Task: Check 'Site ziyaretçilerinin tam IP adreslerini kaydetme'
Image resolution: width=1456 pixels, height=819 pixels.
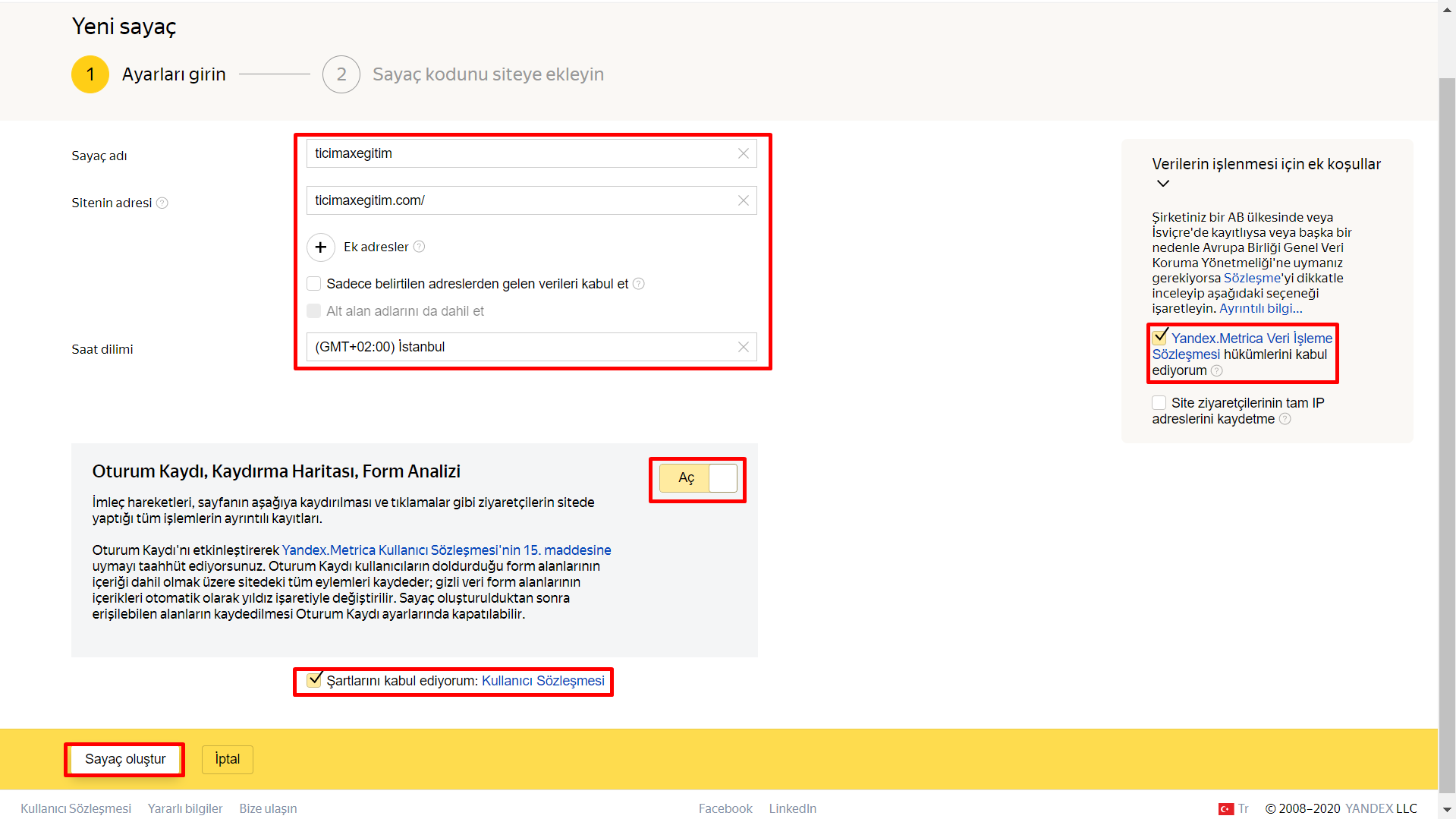Action: tap(1159, 403)
